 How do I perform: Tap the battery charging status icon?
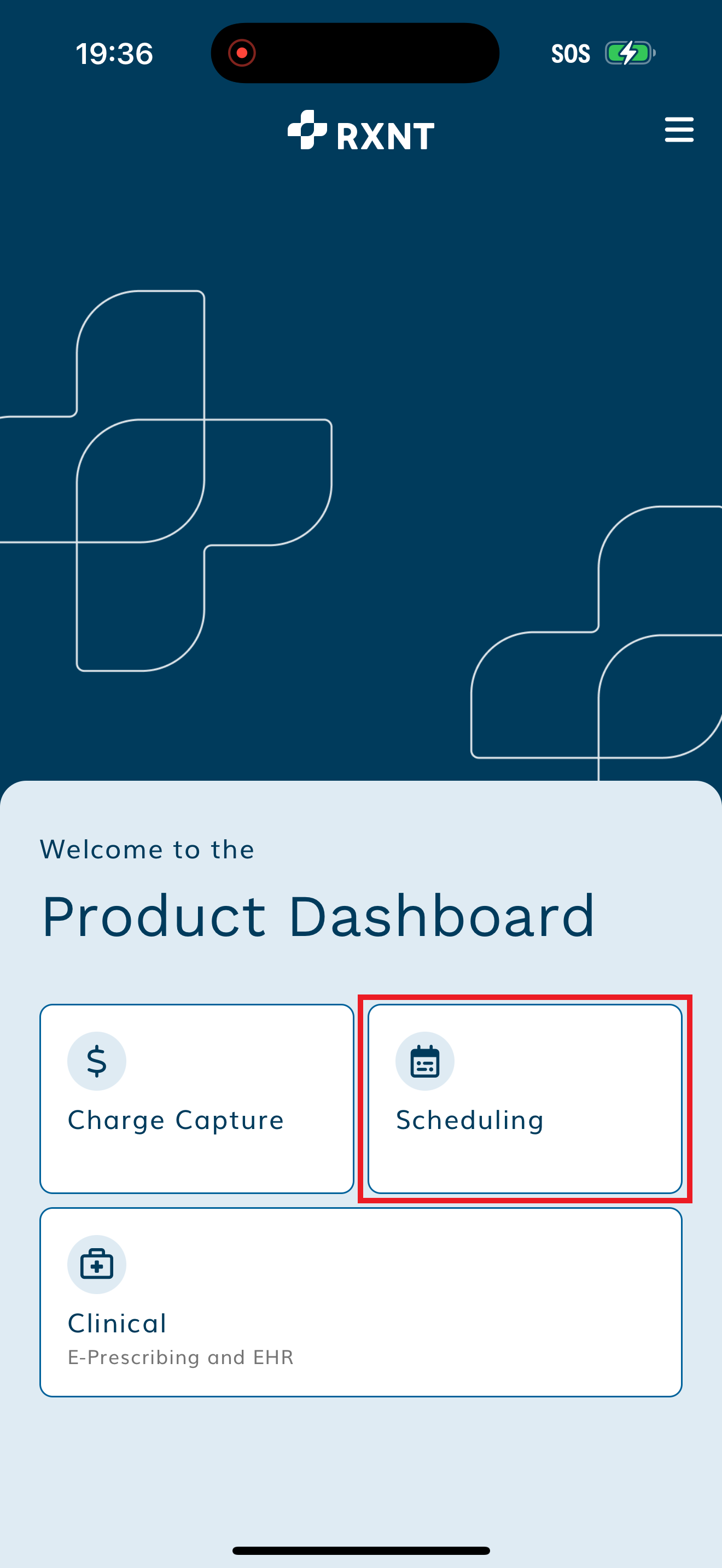(x=630, y=54)
